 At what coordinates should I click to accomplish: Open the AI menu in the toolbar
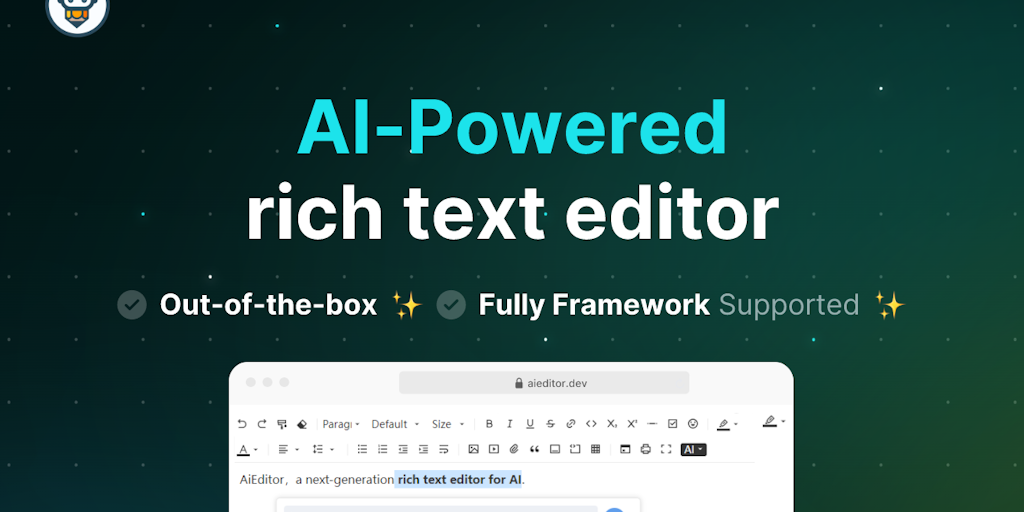click(x=693, y=450)
